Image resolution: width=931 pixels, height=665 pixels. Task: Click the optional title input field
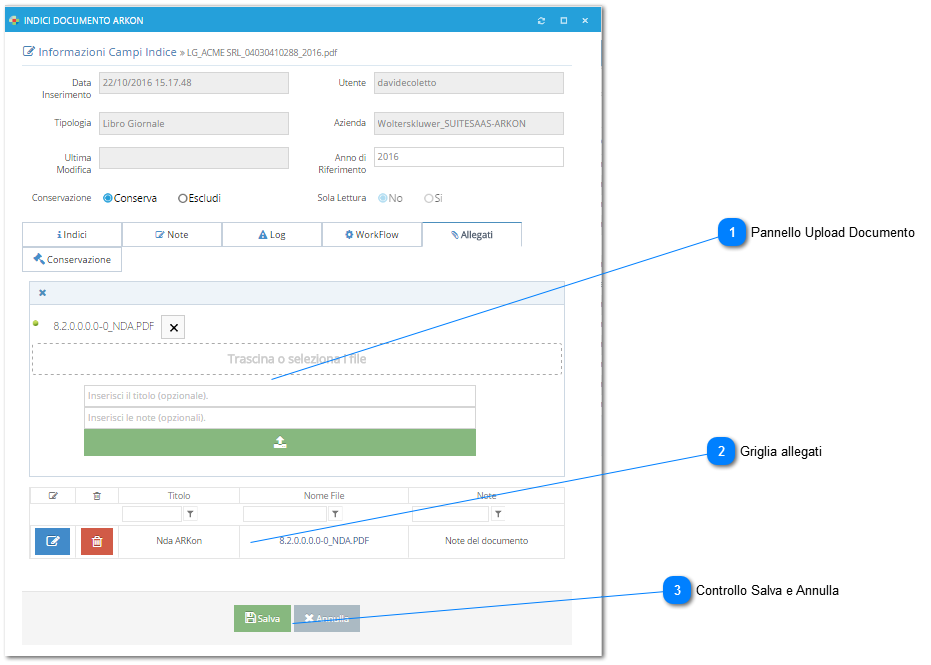[280, 396]
